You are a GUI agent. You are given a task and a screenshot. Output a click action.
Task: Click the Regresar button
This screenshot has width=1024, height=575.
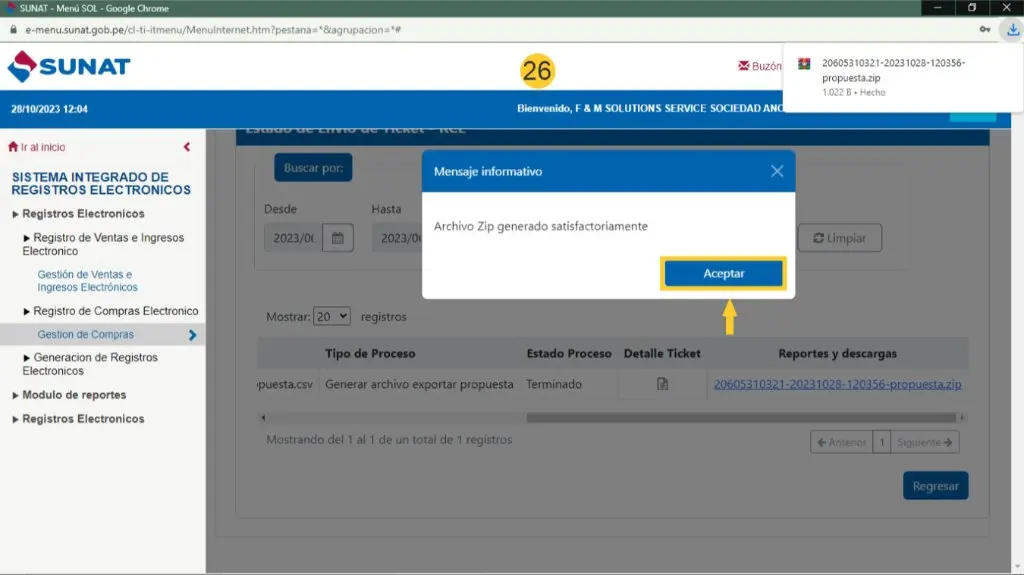[x=935, y=486]
